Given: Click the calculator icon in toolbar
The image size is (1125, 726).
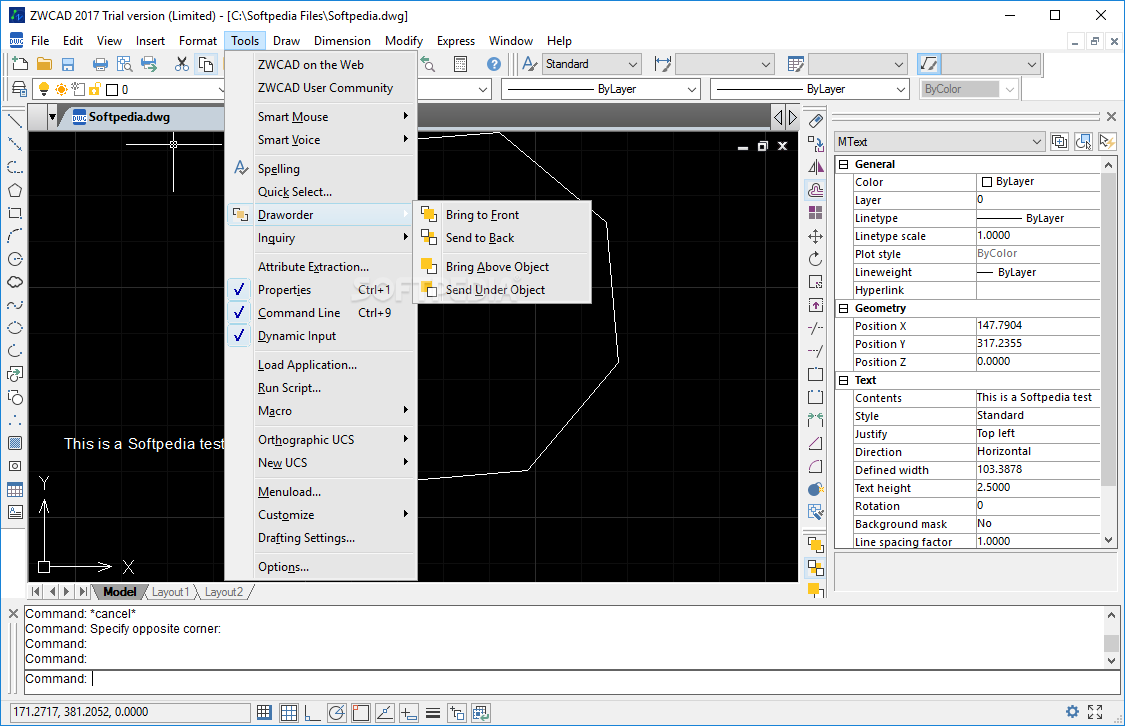Looking at the screenshot, I should (461, 64).
